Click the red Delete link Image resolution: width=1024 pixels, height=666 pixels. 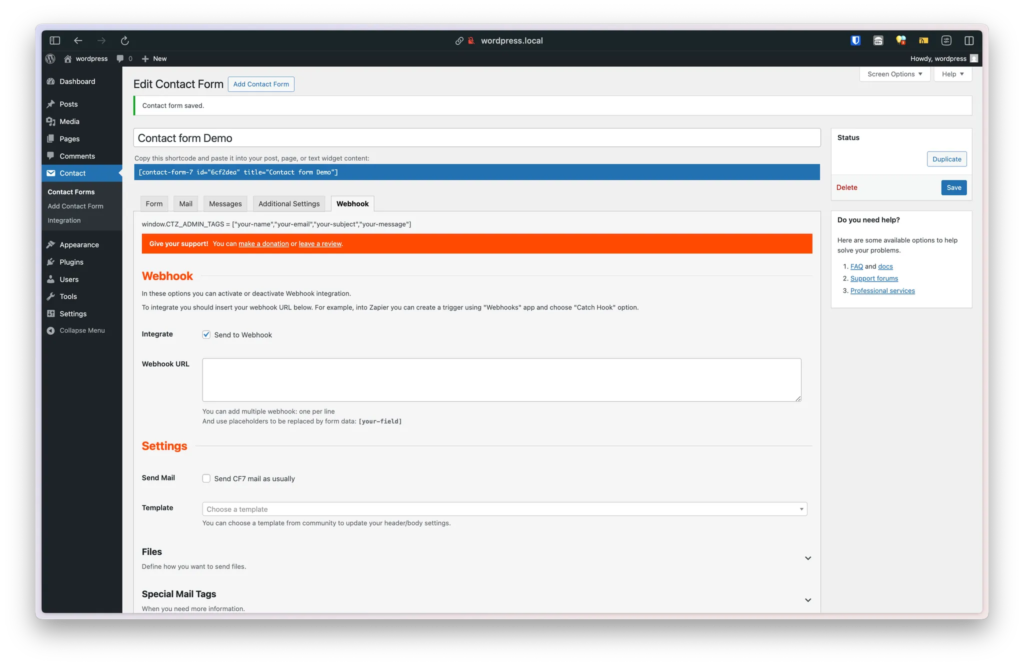(846, 187)
